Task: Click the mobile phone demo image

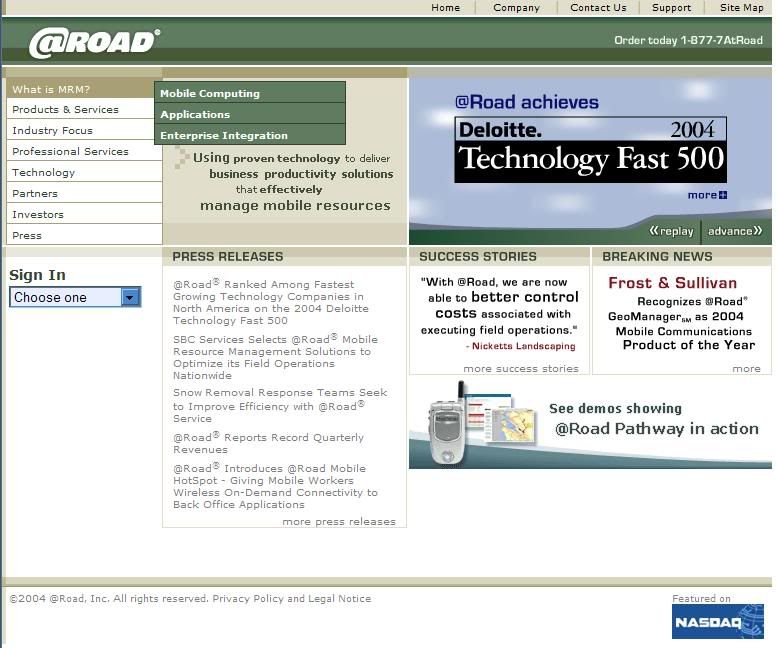Action: [446, 424]
